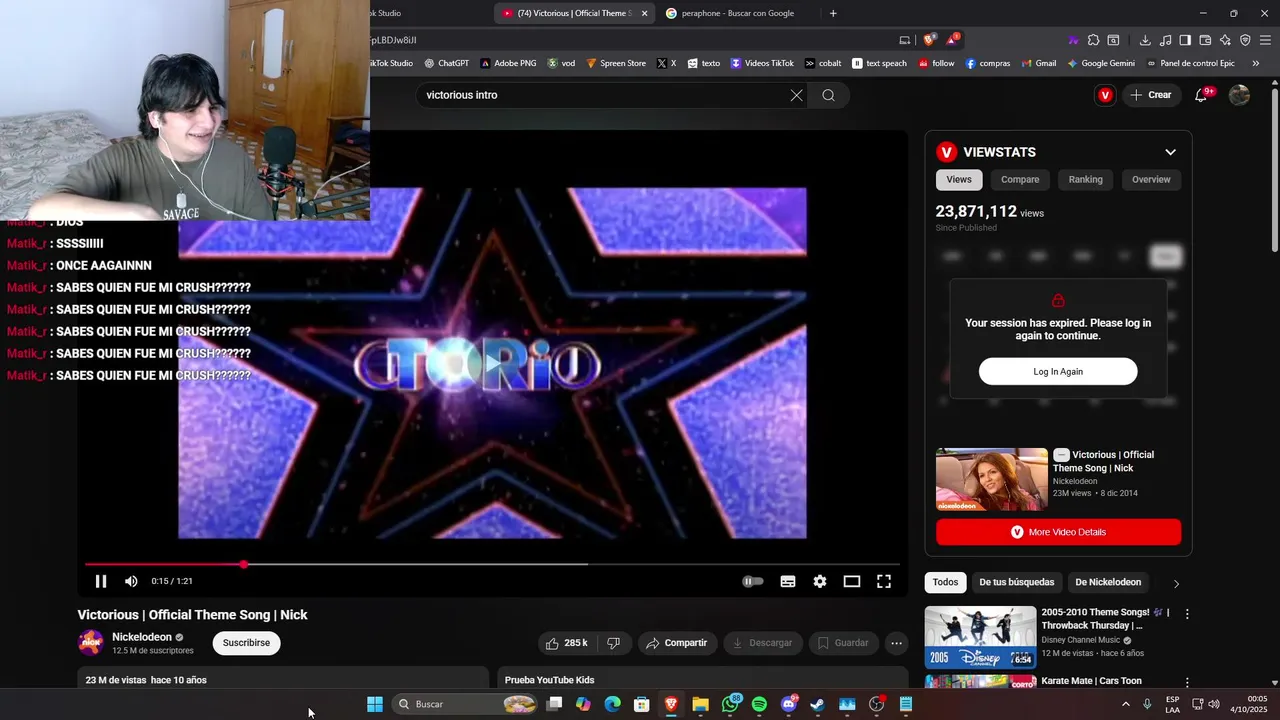Open the Spreen Store bookmark
The height and width of the screenshot is (720, 1280).
[x=616, y=63]
